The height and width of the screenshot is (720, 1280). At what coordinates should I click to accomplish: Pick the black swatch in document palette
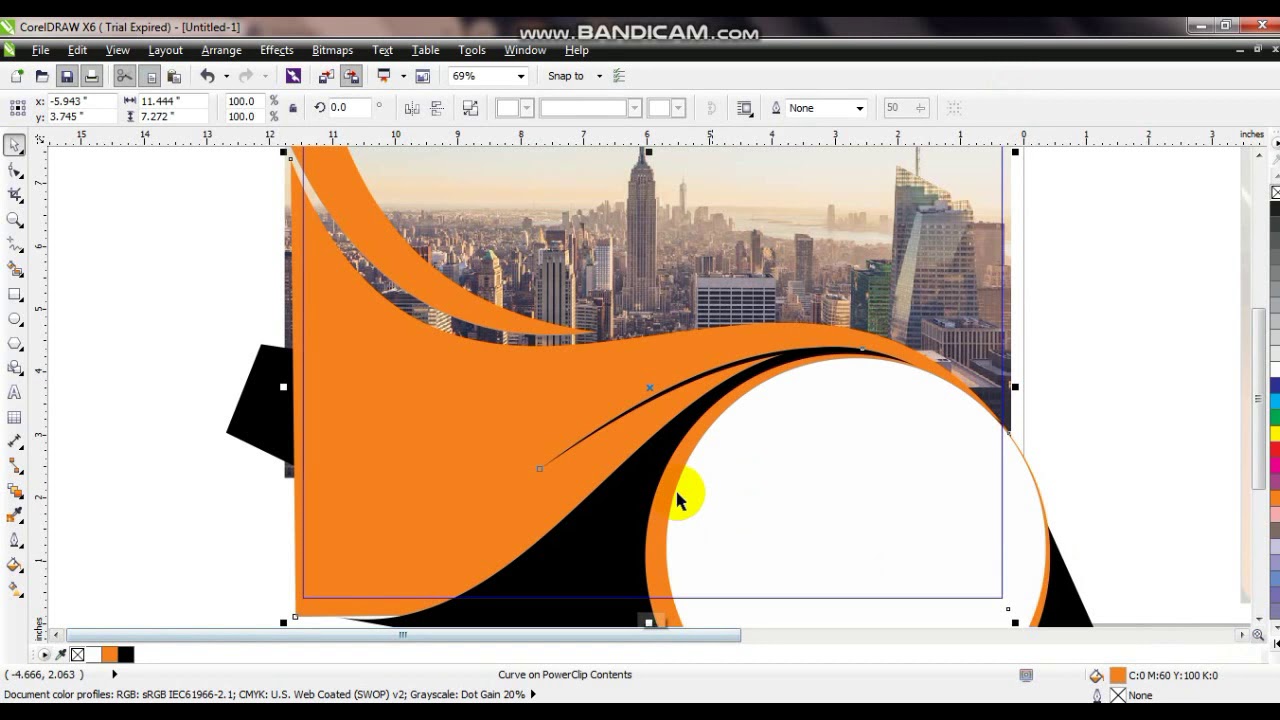[x=125, y=655]
